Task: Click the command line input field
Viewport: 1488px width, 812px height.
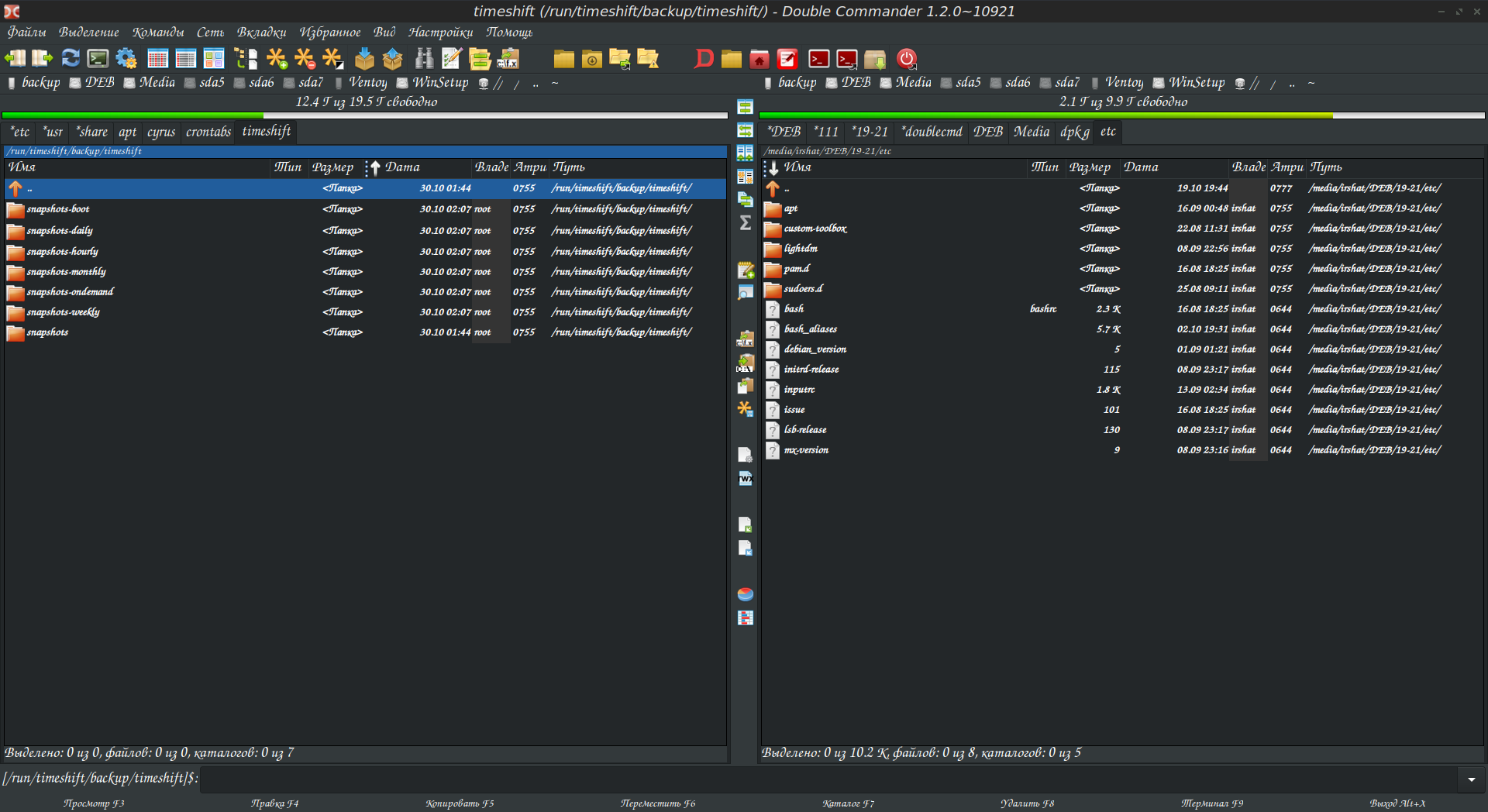Action: point(828,779)
